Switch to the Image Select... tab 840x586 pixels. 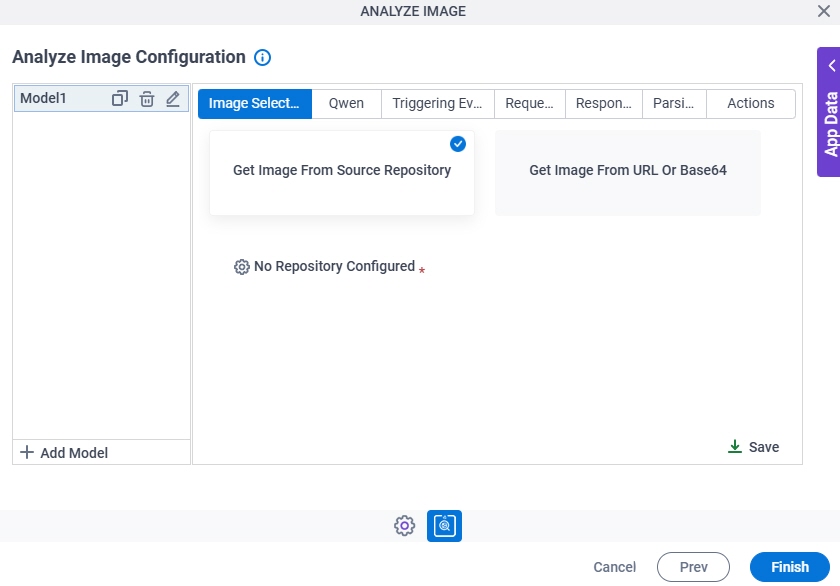254,103
